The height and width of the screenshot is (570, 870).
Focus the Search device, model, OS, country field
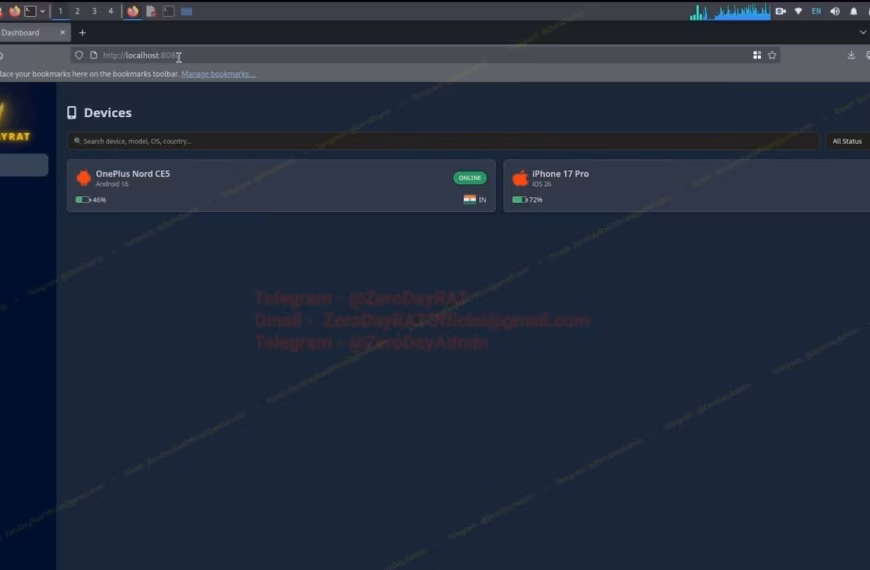443,141
